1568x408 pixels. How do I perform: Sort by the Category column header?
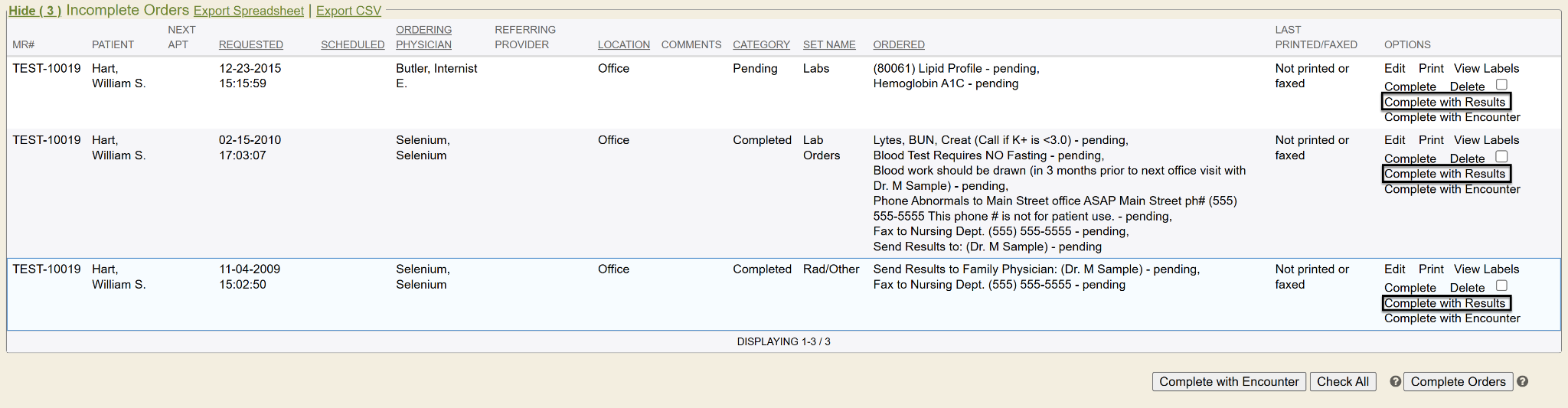pos(760,44)
